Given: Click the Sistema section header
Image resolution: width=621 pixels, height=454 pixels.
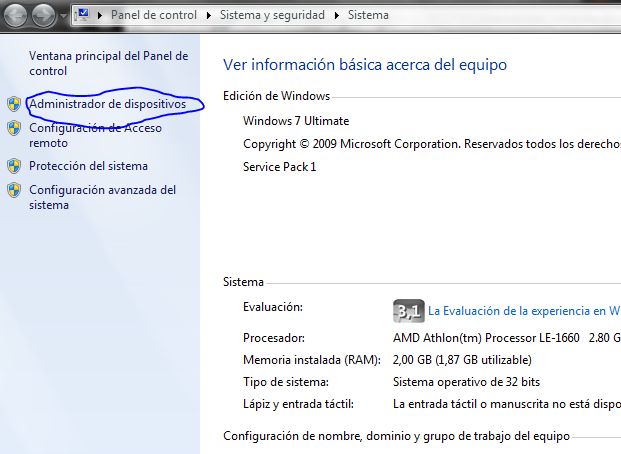Looking at the screenshot, I should pyautogui.click(x=243, y=282).
